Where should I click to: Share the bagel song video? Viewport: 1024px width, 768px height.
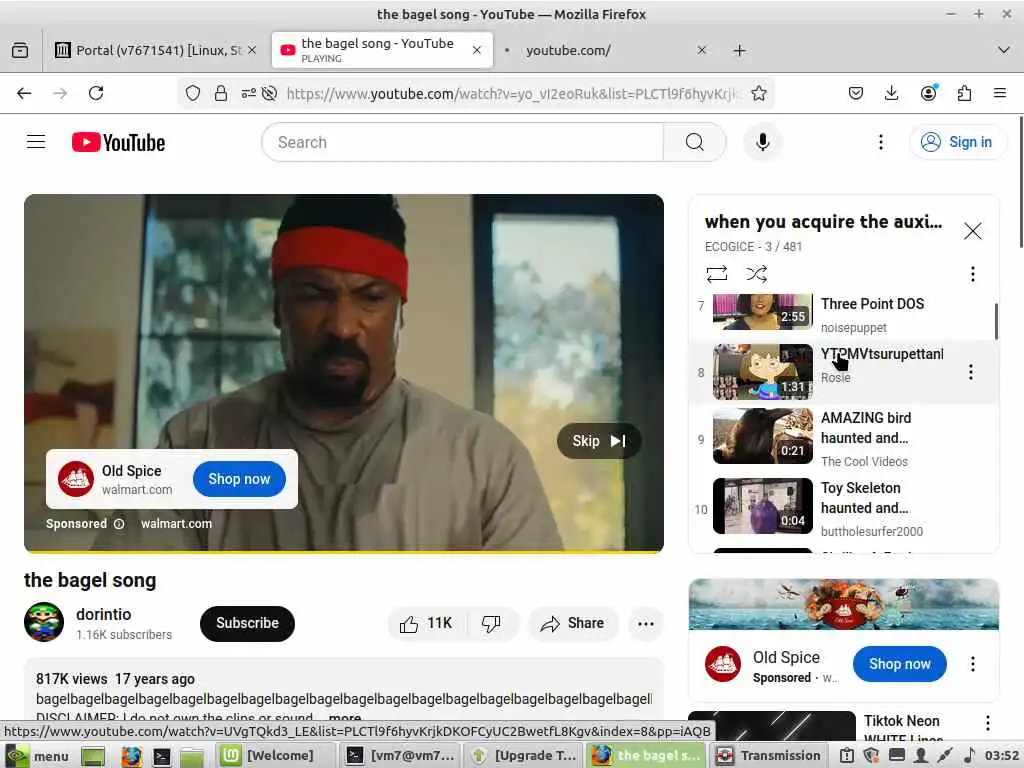[x=573, y=624]
